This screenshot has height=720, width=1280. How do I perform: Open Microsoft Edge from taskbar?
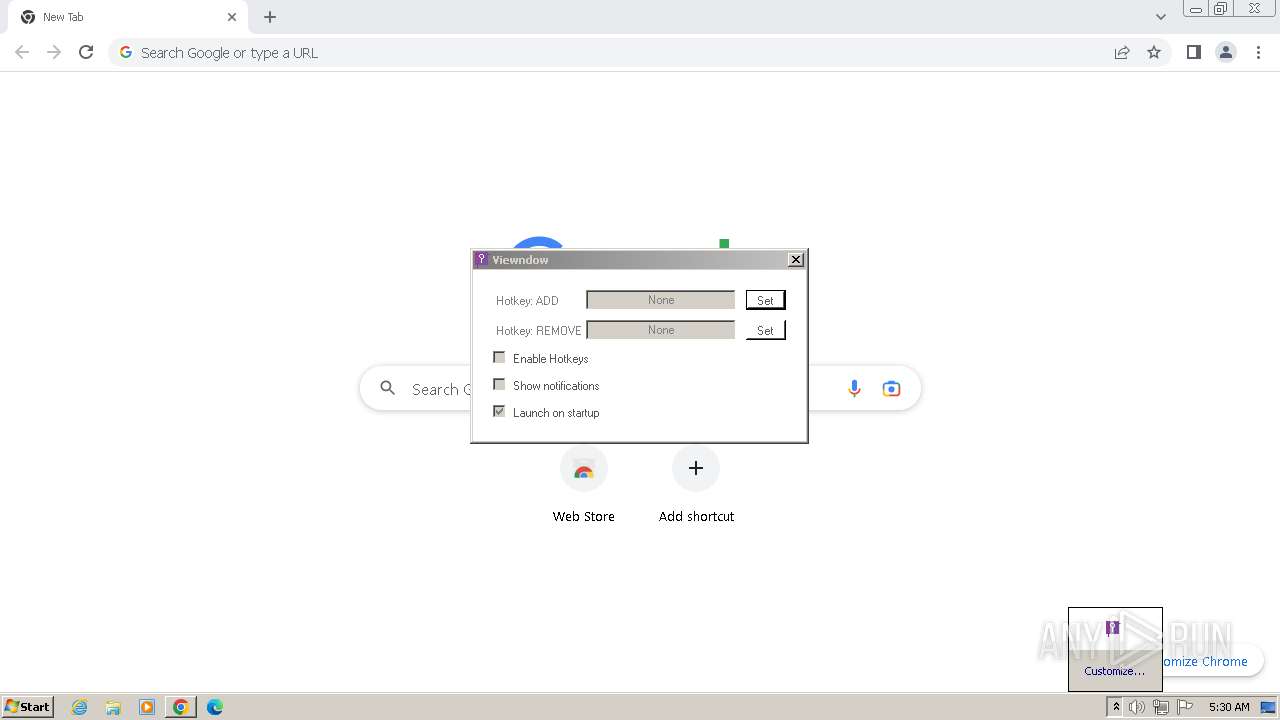tap(215, 707)
